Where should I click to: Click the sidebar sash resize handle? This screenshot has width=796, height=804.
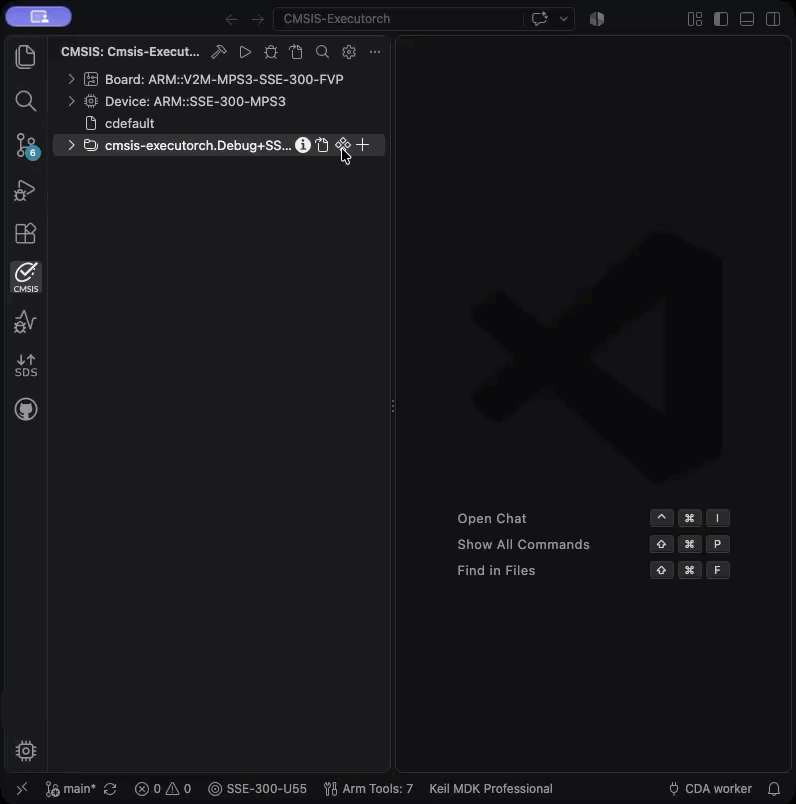pyautogui.click(x=393, y=406)
